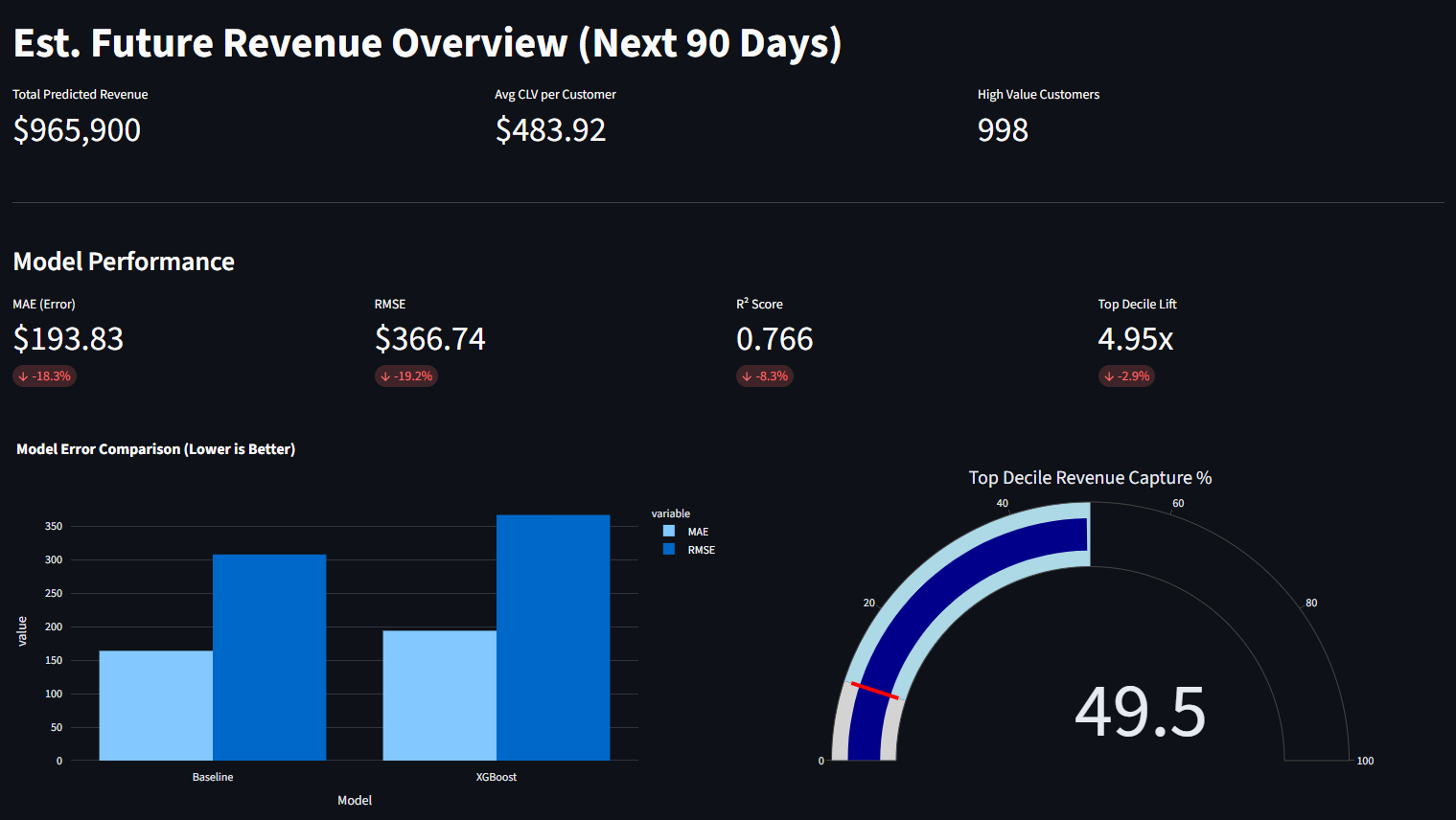Click the down arrow inside the MAE badge
The height and width of the screenshot is (820, 1456).
coord(22,376)
